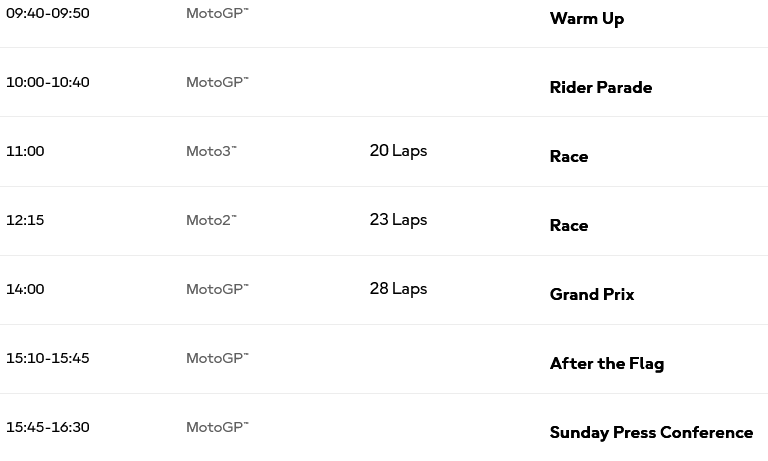
Task: Click the Moto2 Race title
Action: pyautogui.click(x=569, y=225)
